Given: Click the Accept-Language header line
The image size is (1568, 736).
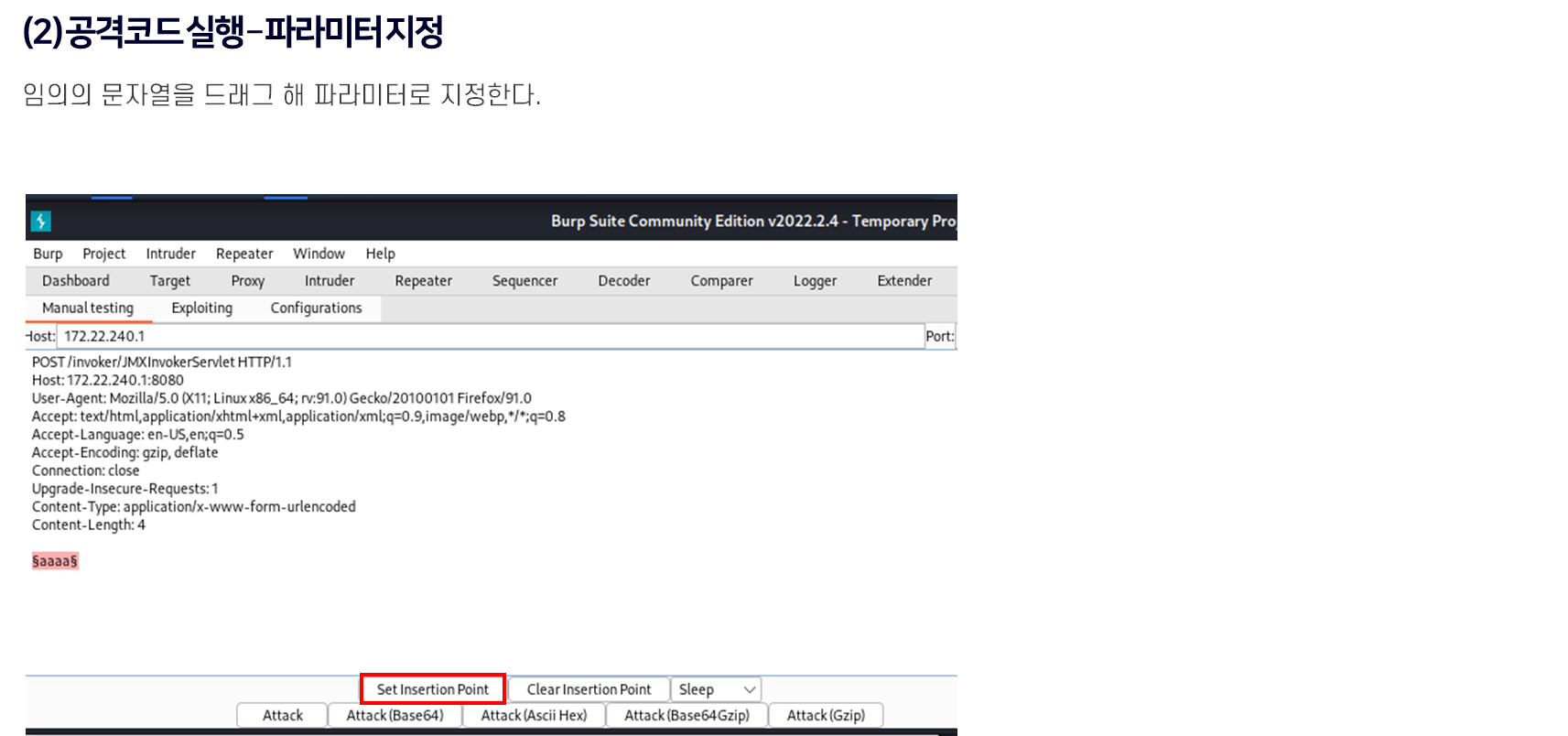Looking at the screenshot, I should coord(138,434).
